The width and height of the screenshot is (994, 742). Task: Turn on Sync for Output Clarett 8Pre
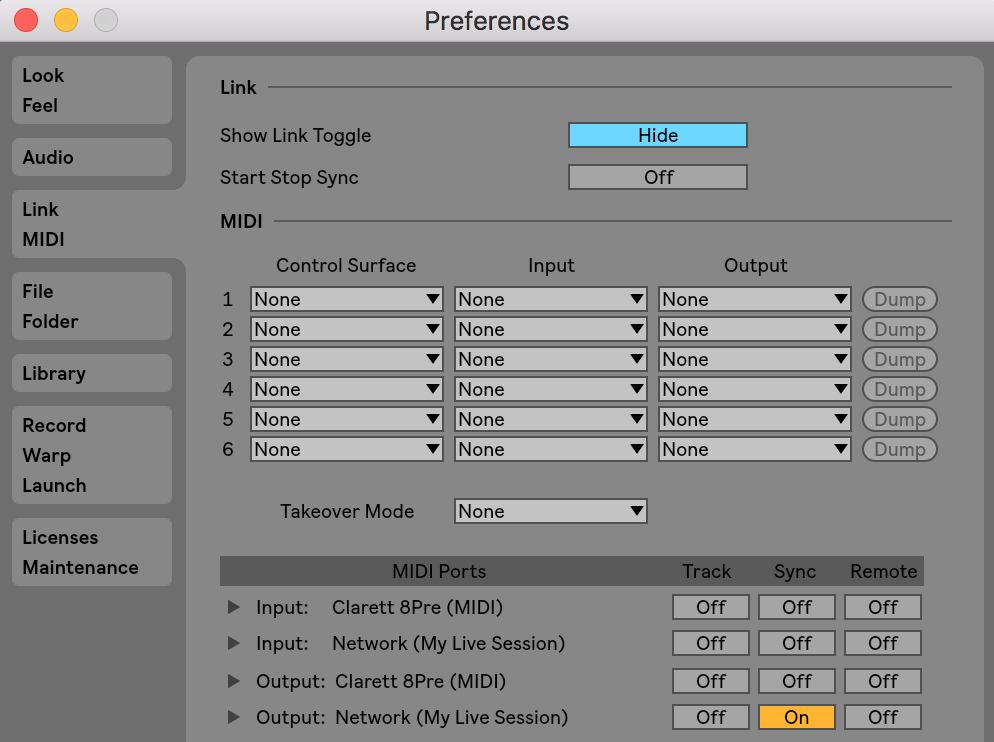(796, 681)
